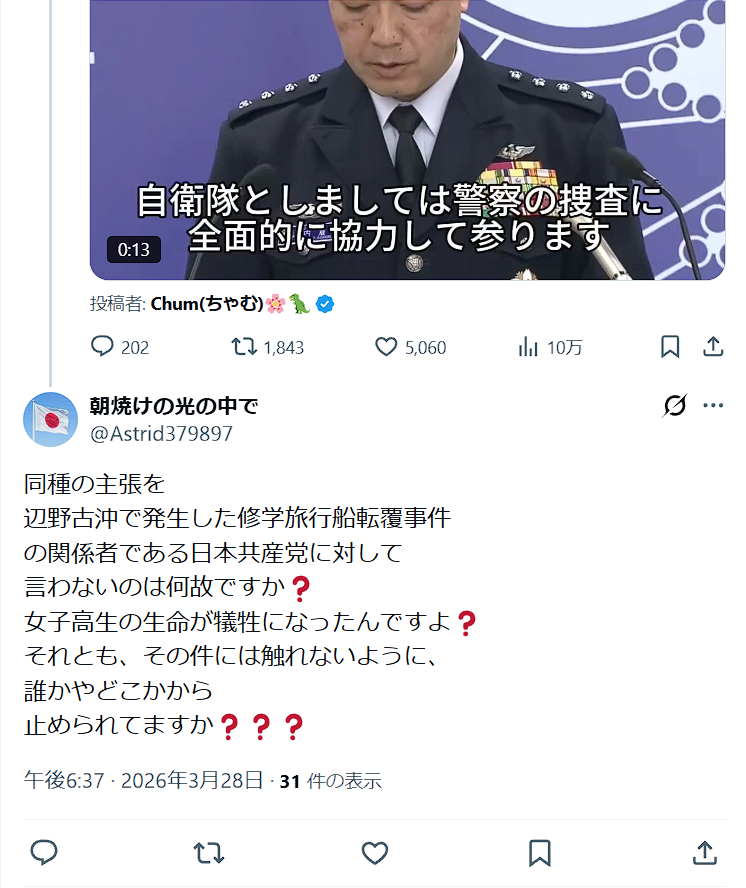746x888 pixels.
Task: Share the quoted video post
Action: click(713, 347)
